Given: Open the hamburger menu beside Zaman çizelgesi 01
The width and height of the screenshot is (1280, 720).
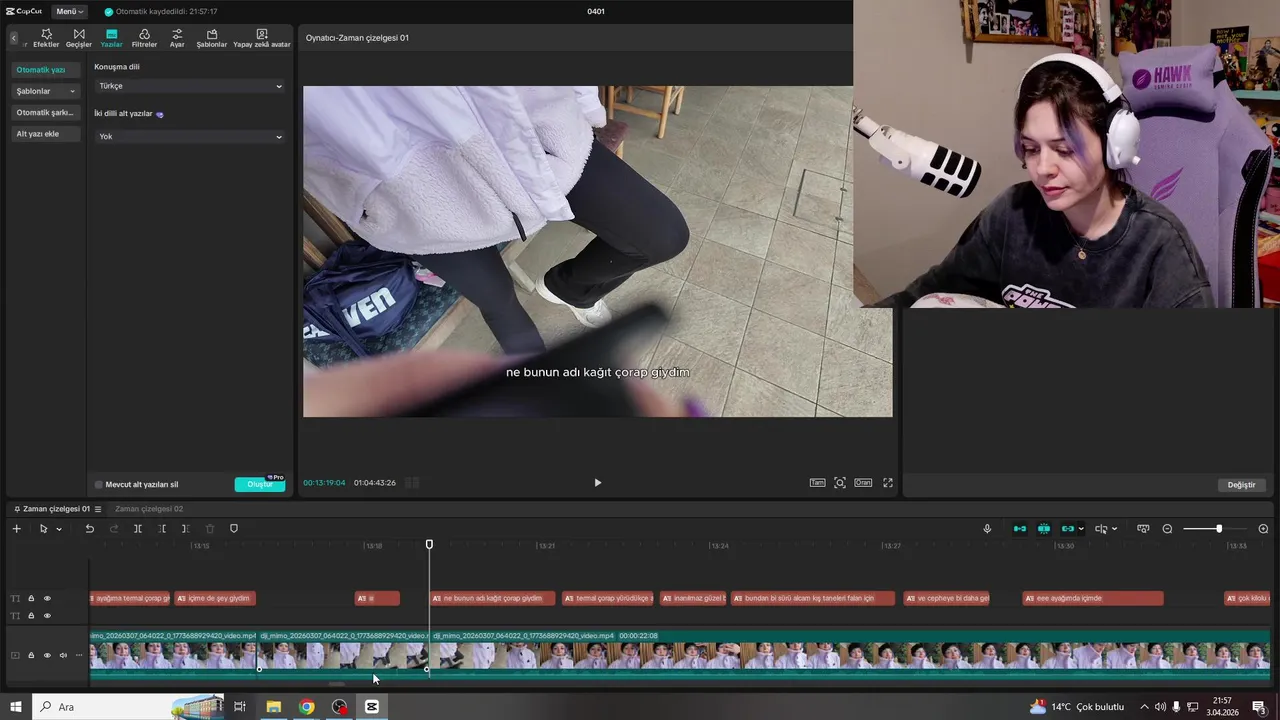Looking at the screenshot, I should click(x=98, y=509).
